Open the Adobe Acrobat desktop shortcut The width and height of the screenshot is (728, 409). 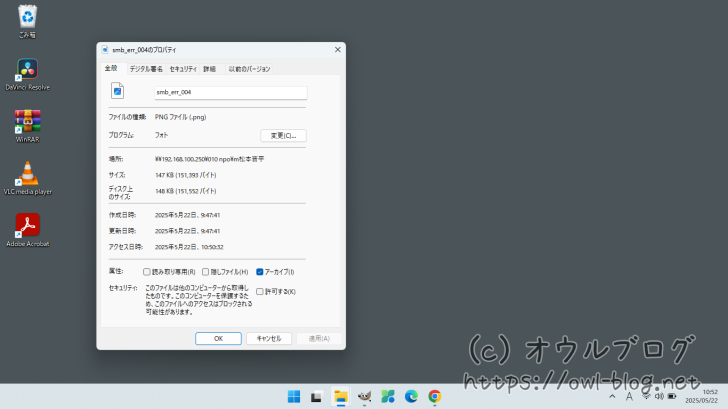(x=27, y=230)
